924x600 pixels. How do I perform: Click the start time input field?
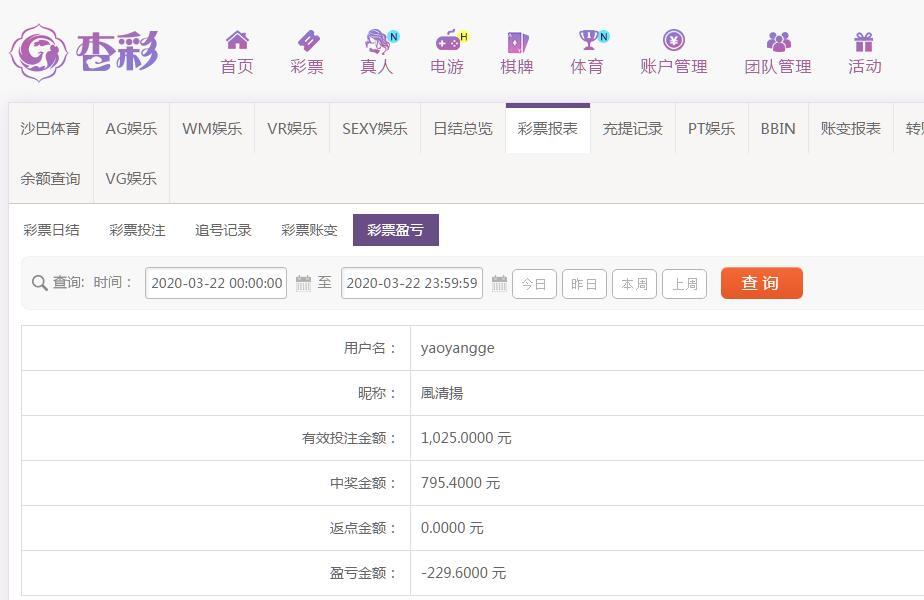point(216,283)
